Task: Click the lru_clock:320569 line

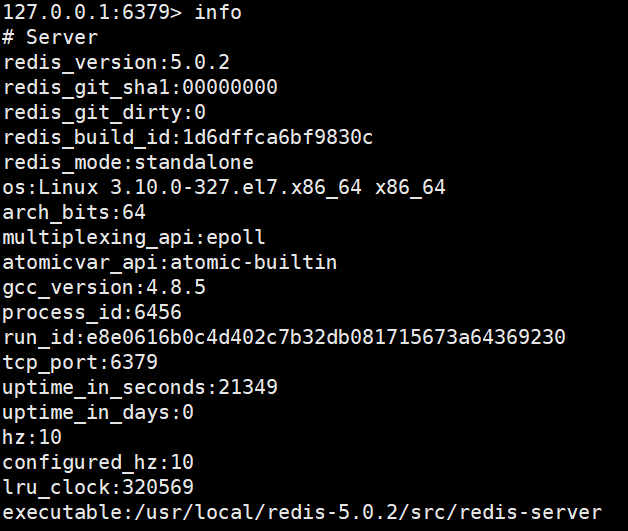Action: 98,487
